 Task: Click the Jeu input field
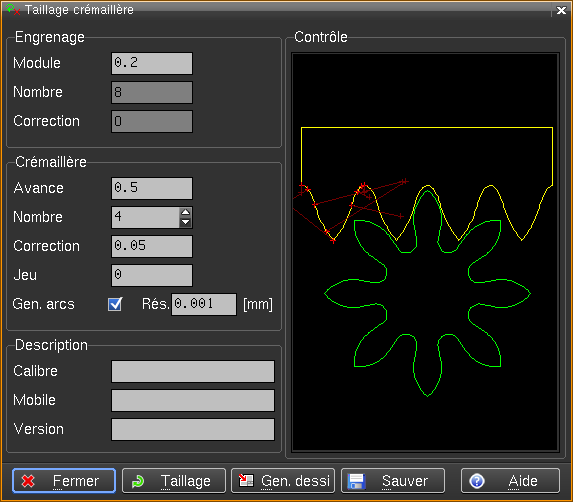click(x=152, y=275)
